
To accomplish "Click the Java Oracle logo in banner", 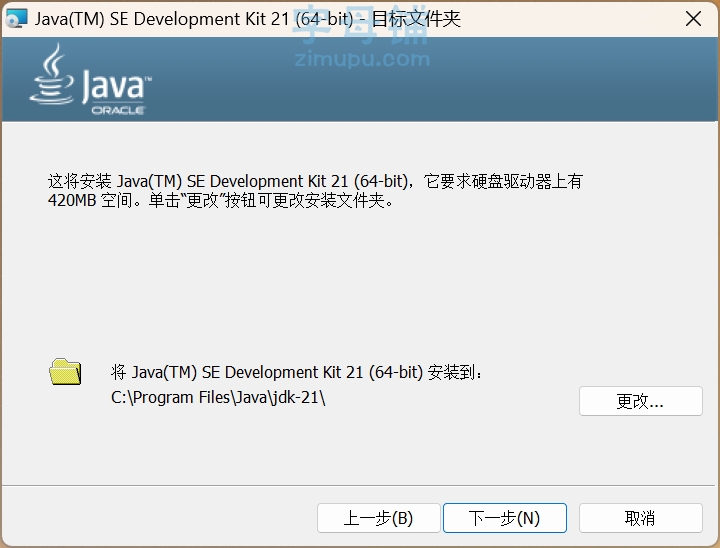I will point(90,79).
